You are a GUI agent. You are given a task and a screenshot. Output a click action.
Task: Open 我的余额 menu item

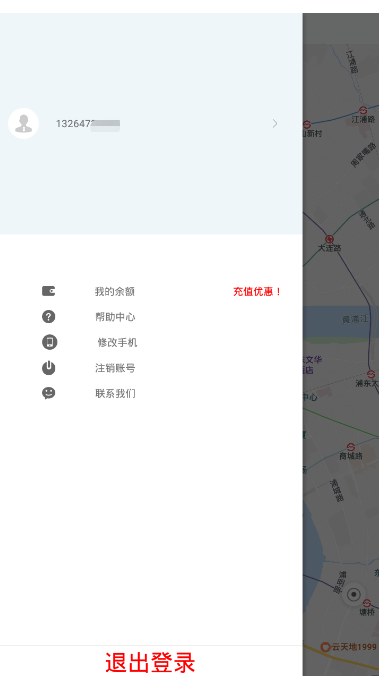point(115,291)
